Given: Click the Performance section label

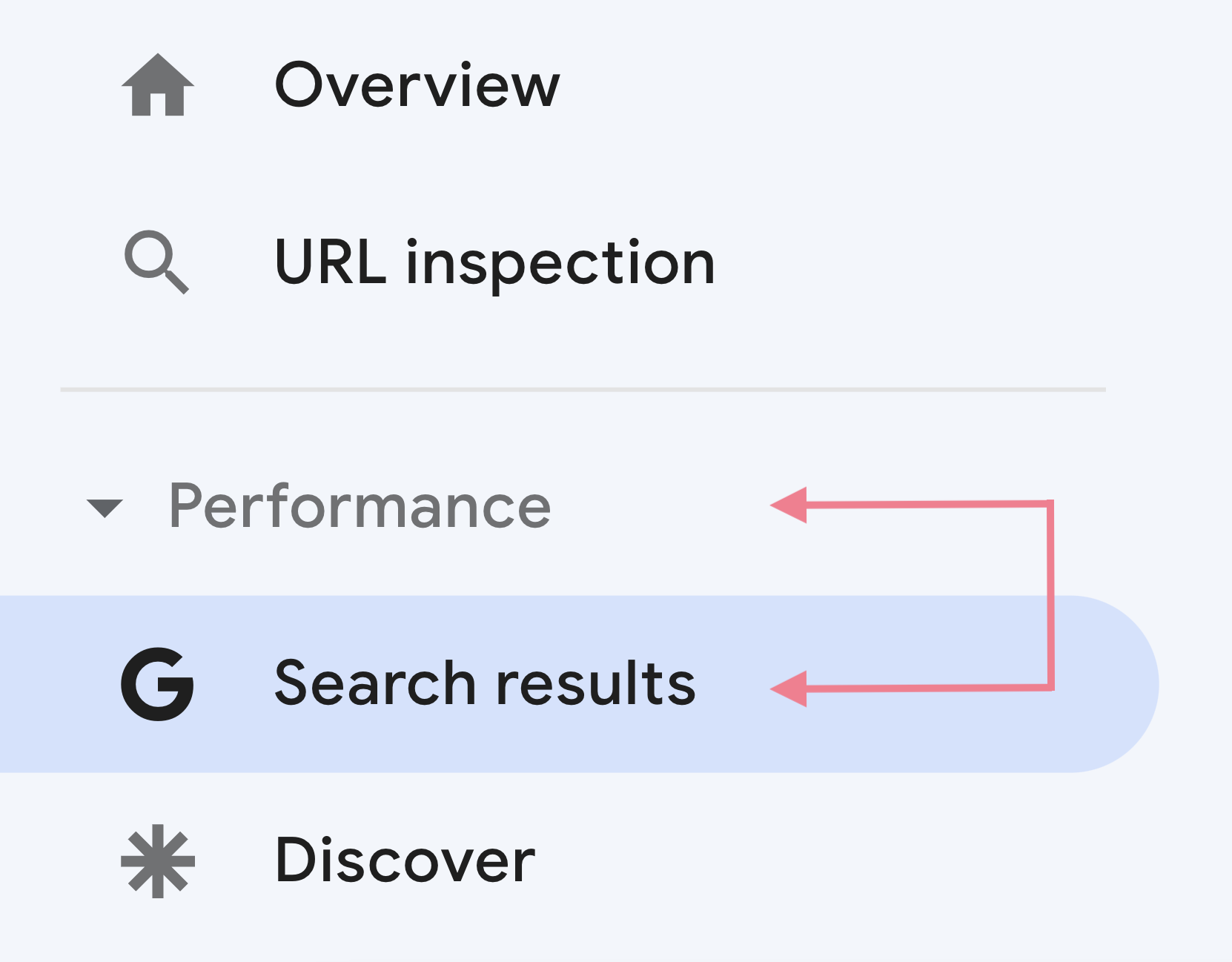Looking at the screenshot, I should [x=361, y=506].
